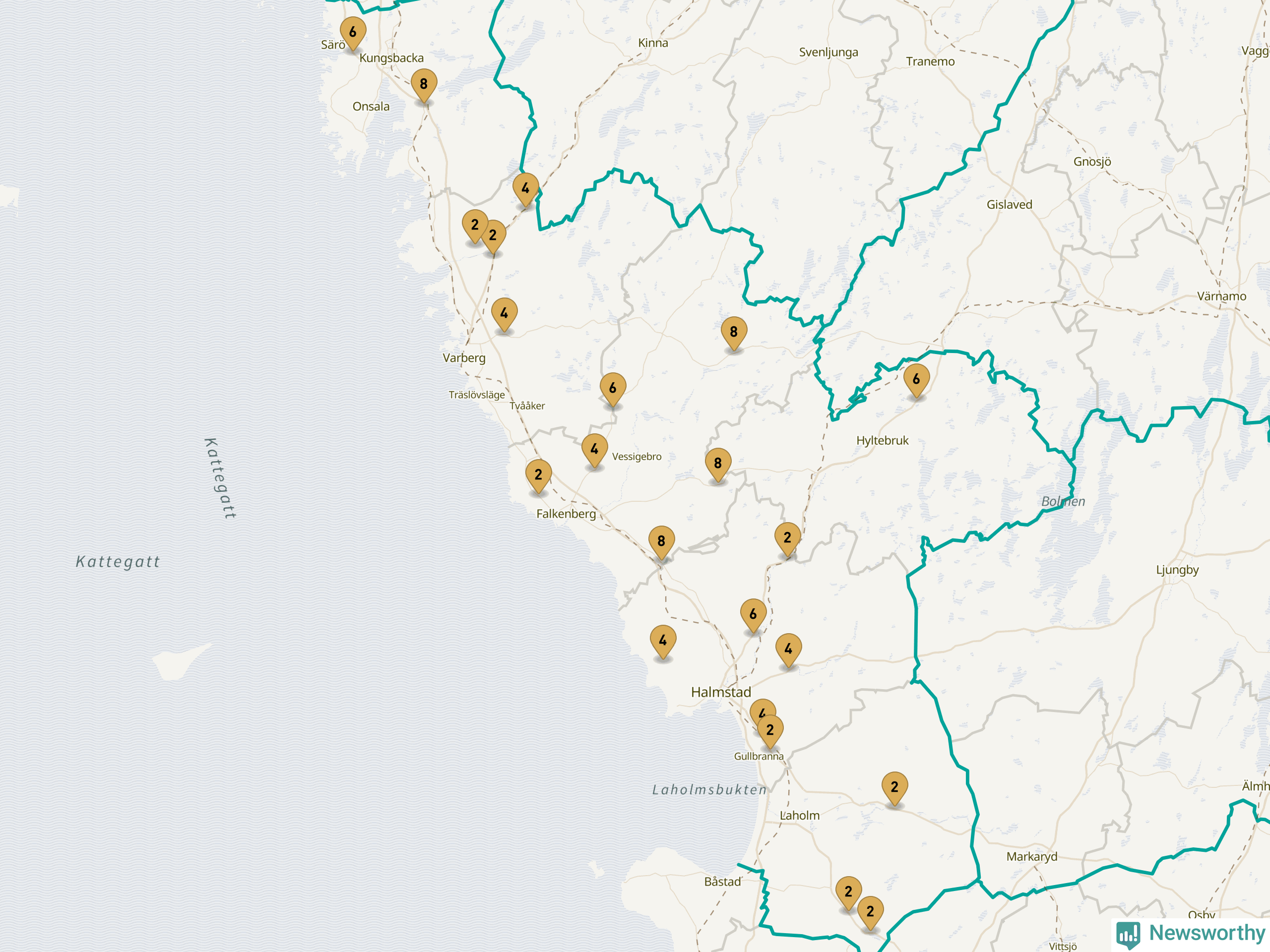
Task: Click the 2 marker southwest of Hyltebruk
Action: [788, 539]
